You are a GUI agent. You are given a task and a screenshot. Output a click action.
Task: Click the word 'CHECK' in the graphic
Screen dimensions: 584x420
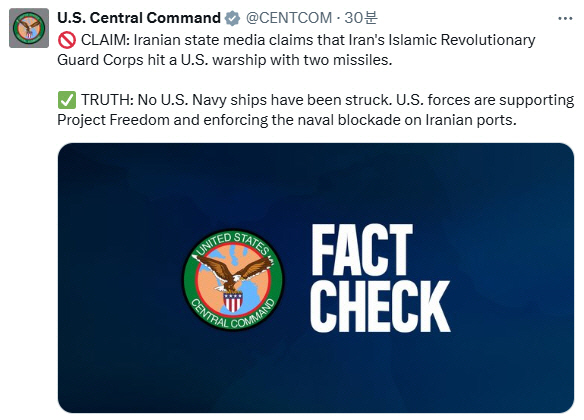[380, 306]
